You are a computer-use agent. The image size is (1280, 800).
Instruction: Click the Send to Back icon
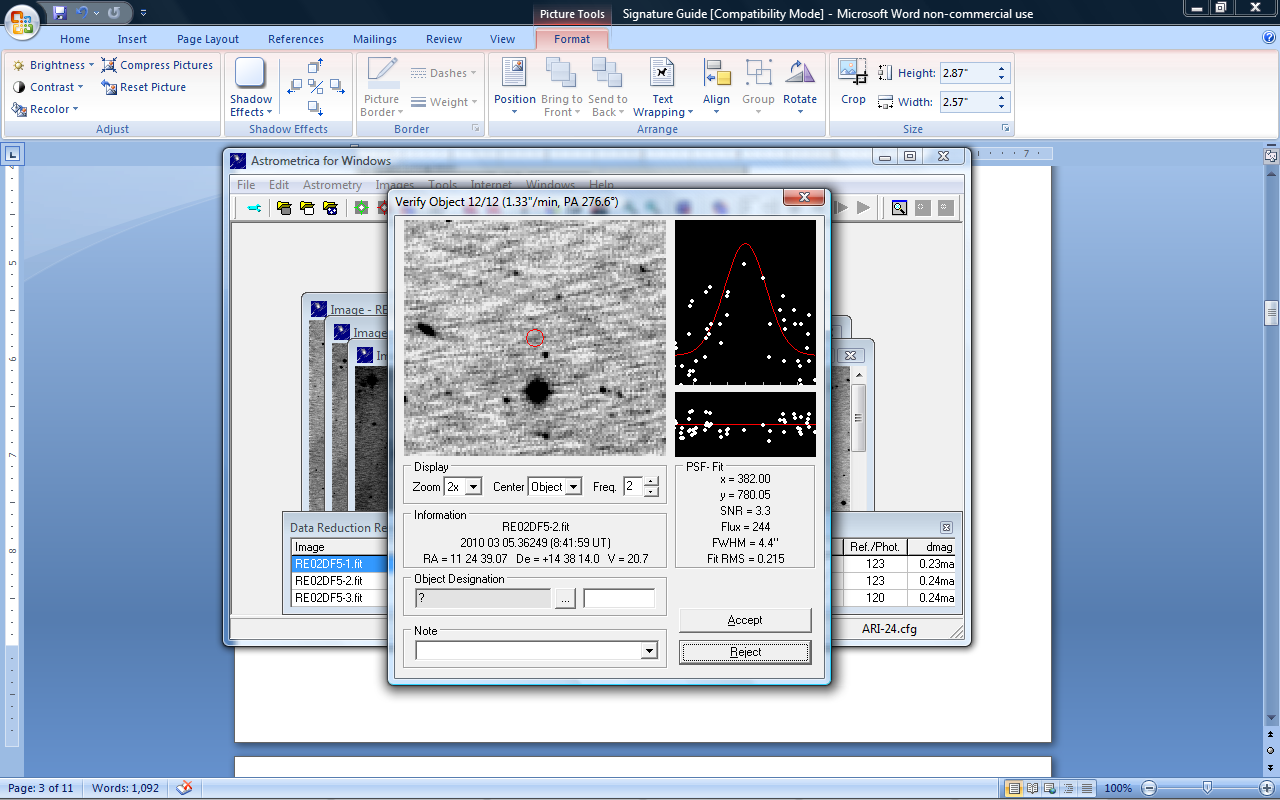point(607,74)
